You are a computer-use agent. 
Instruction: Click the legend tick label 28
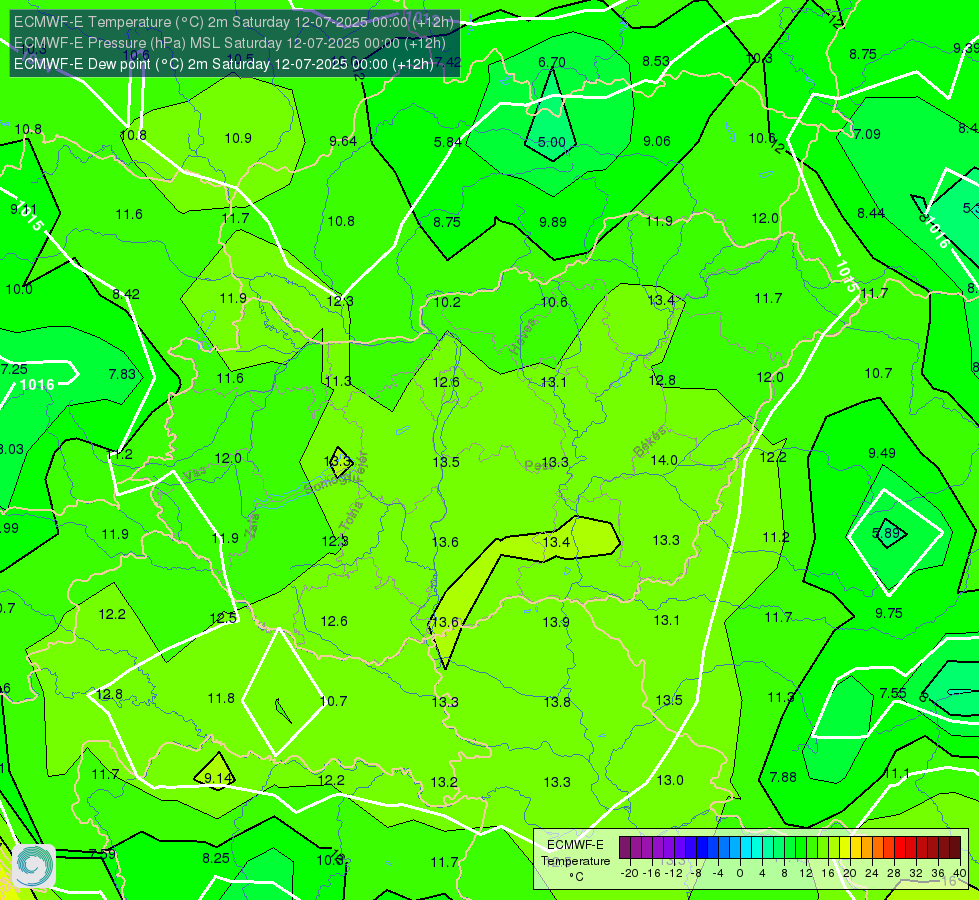(893, 873)
